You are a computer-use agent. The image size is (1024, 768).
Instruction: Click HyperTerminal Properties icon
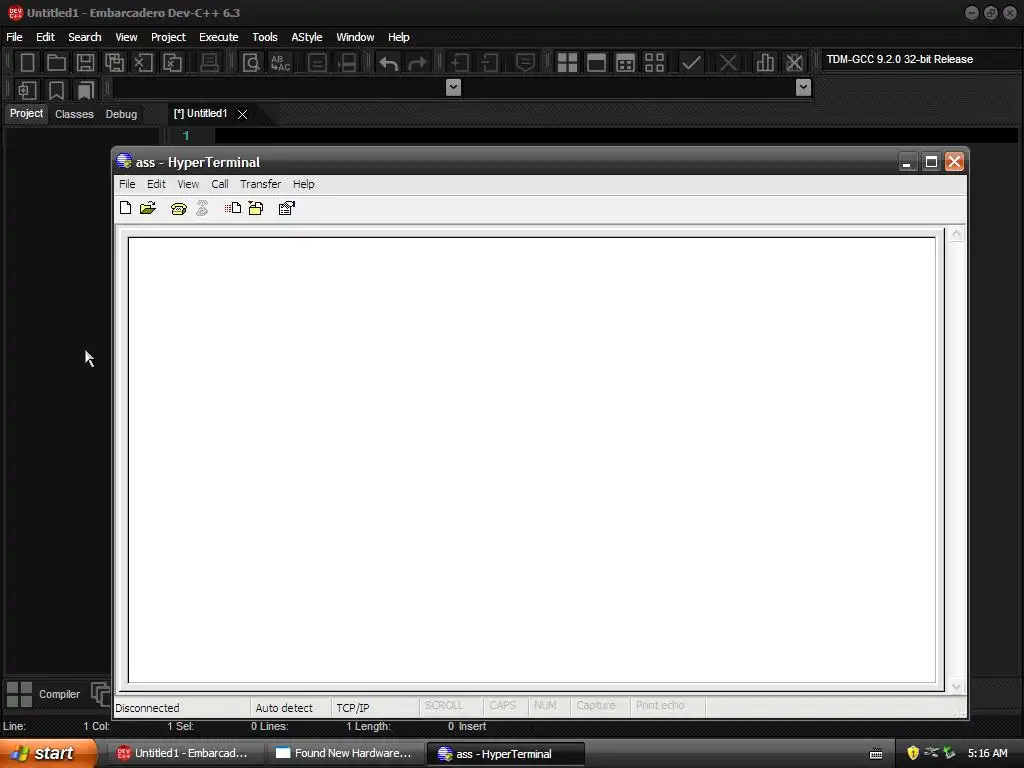coord(287,208)
